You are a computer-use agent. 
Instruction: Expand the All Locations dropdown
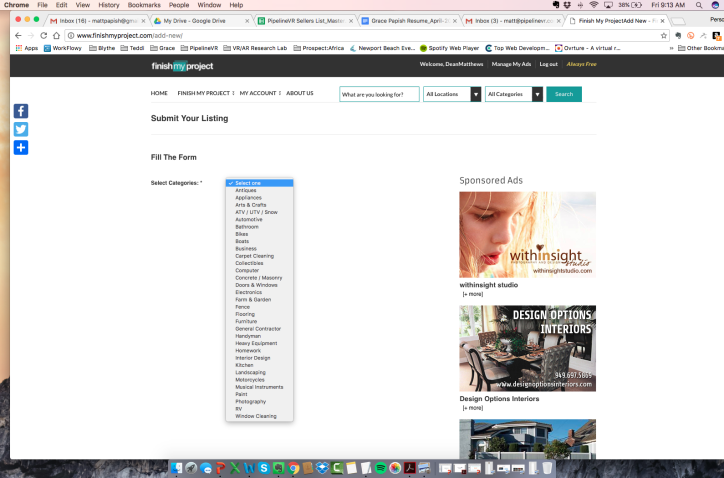tap(452, 94)
